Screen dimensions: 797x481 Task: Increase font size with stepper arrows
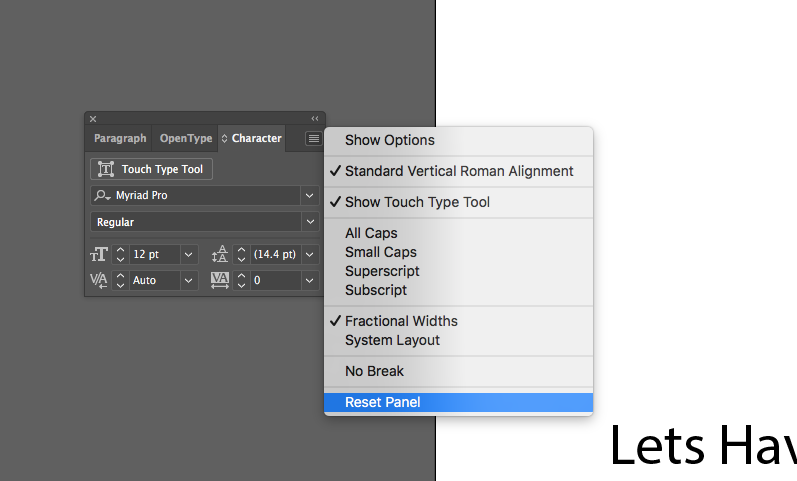[x=120, y=250]
